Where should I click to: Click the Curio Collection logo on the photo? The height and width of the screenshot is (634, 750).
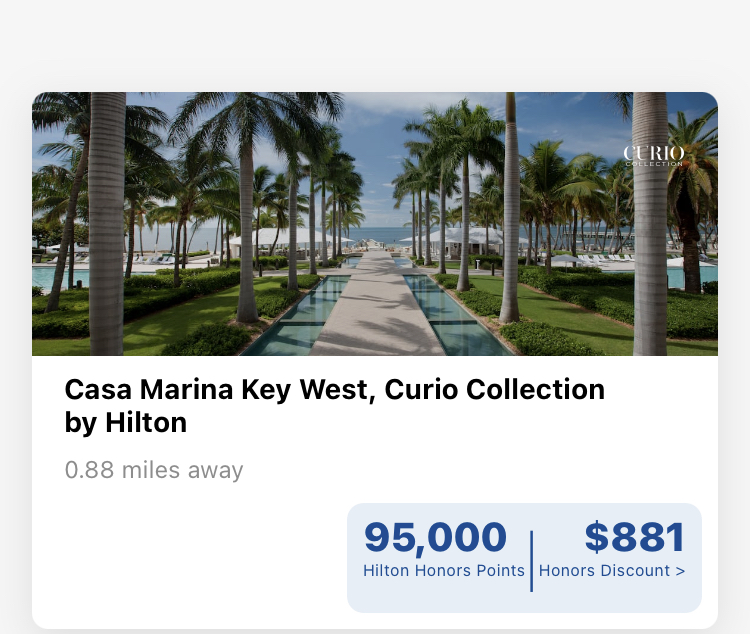click(654, 155)
